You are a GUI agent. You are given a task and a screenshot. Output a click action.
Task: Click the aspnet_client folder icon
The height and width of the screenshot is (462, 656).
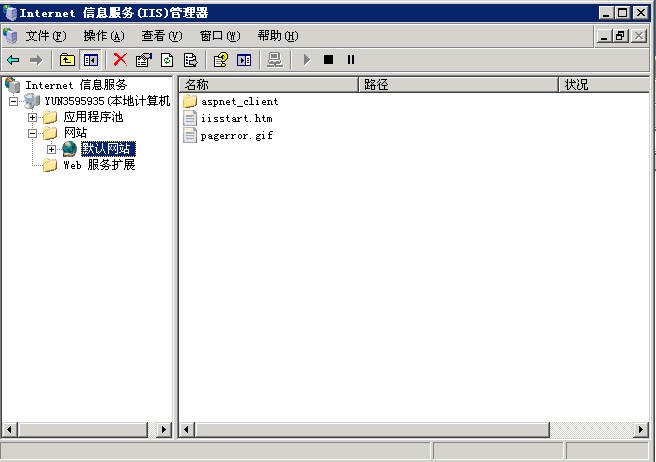pos(190,101)
